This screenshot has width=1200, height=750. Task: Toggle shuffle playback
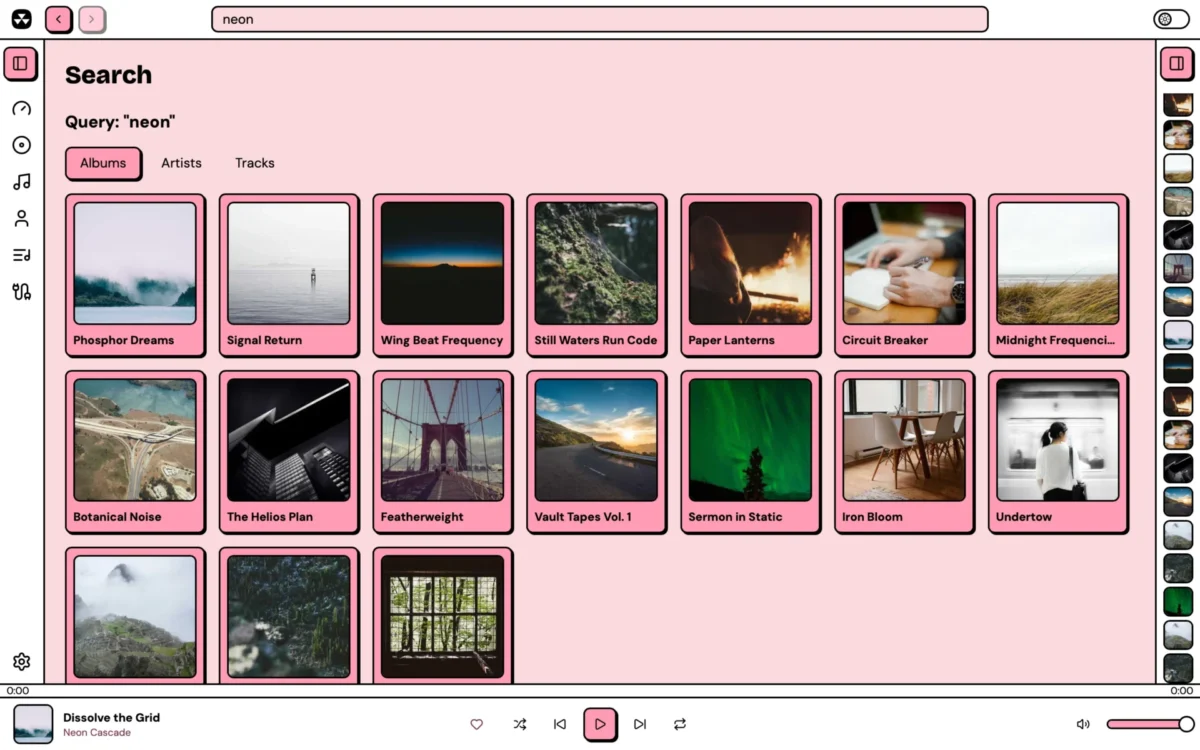(x=520, y=724)
